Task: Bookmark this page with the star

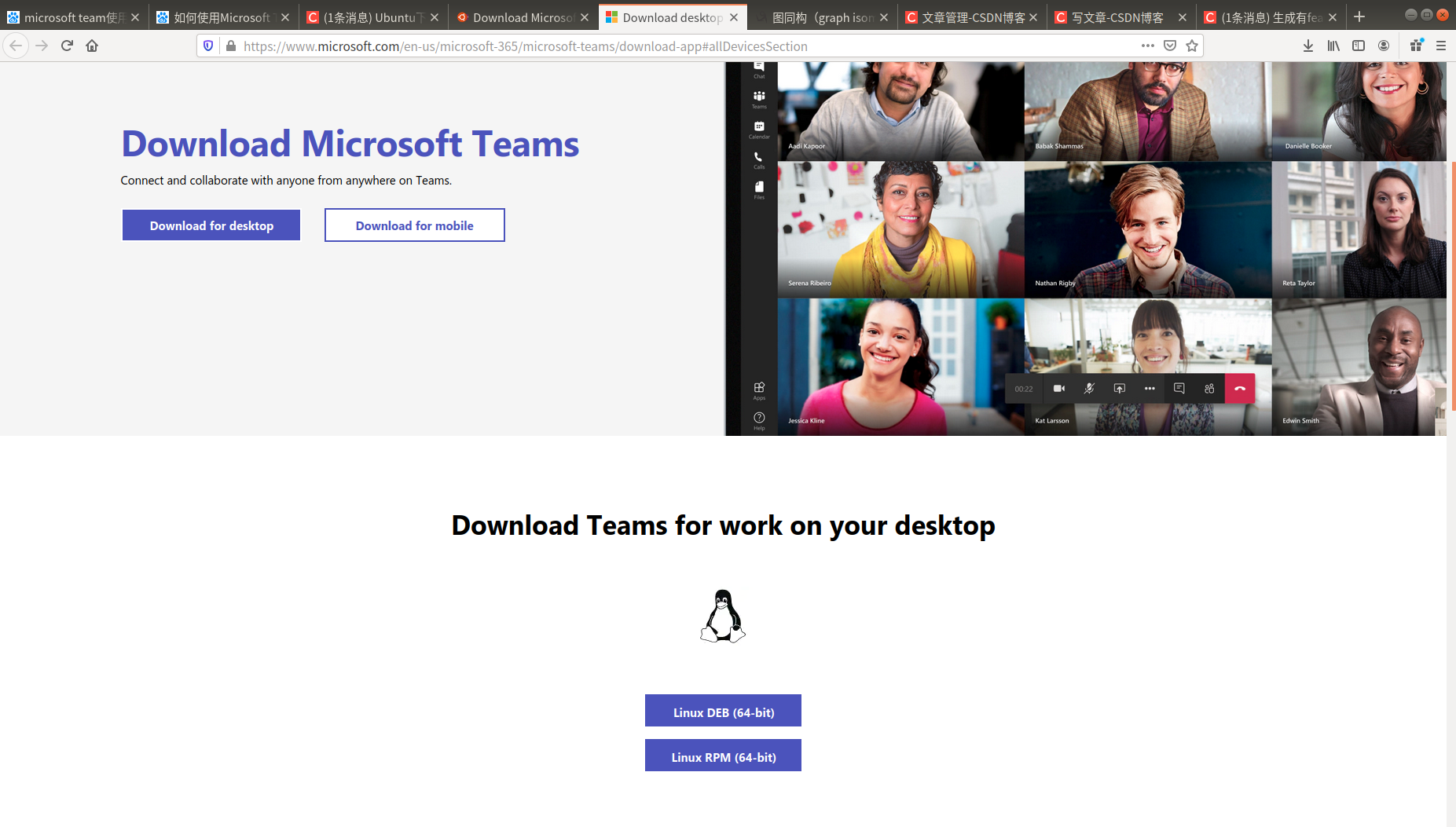Action: pos(1192,46)
